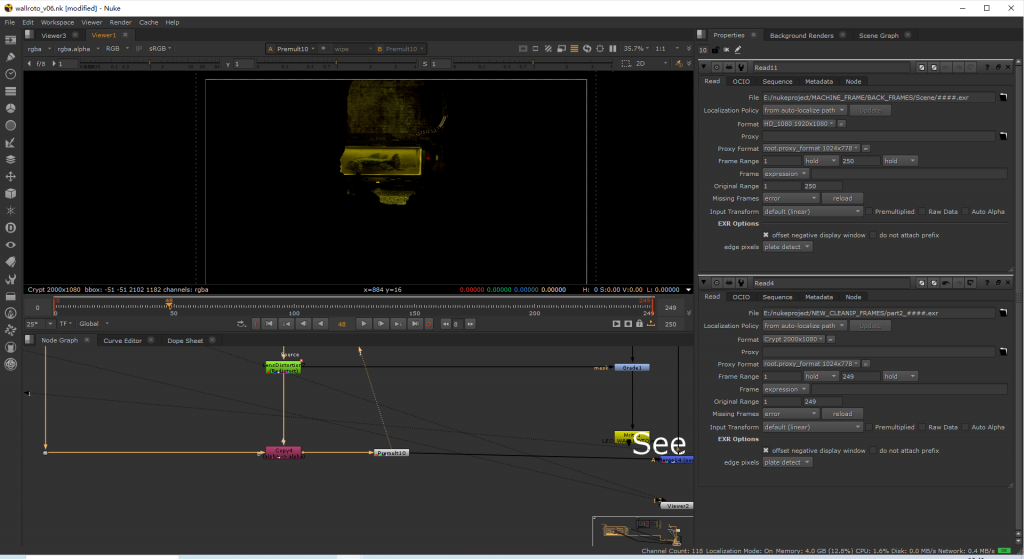
Task: Open file browser for Read11 File path
Action: coord(1003,97)
